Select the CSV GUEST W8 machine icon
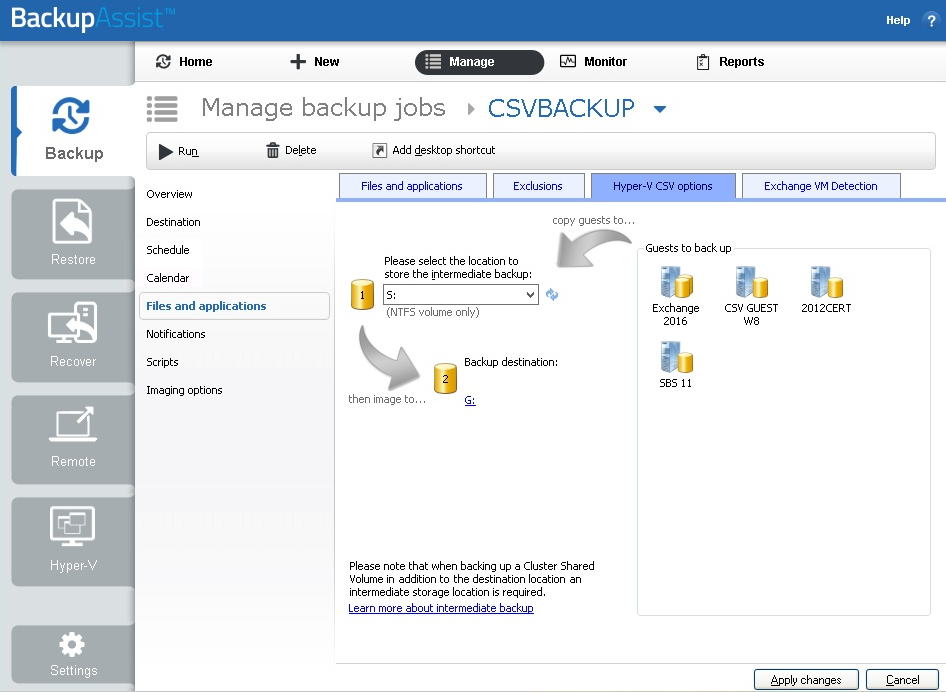946x692 pixels. pyautogui.click(x=751, y=282)
